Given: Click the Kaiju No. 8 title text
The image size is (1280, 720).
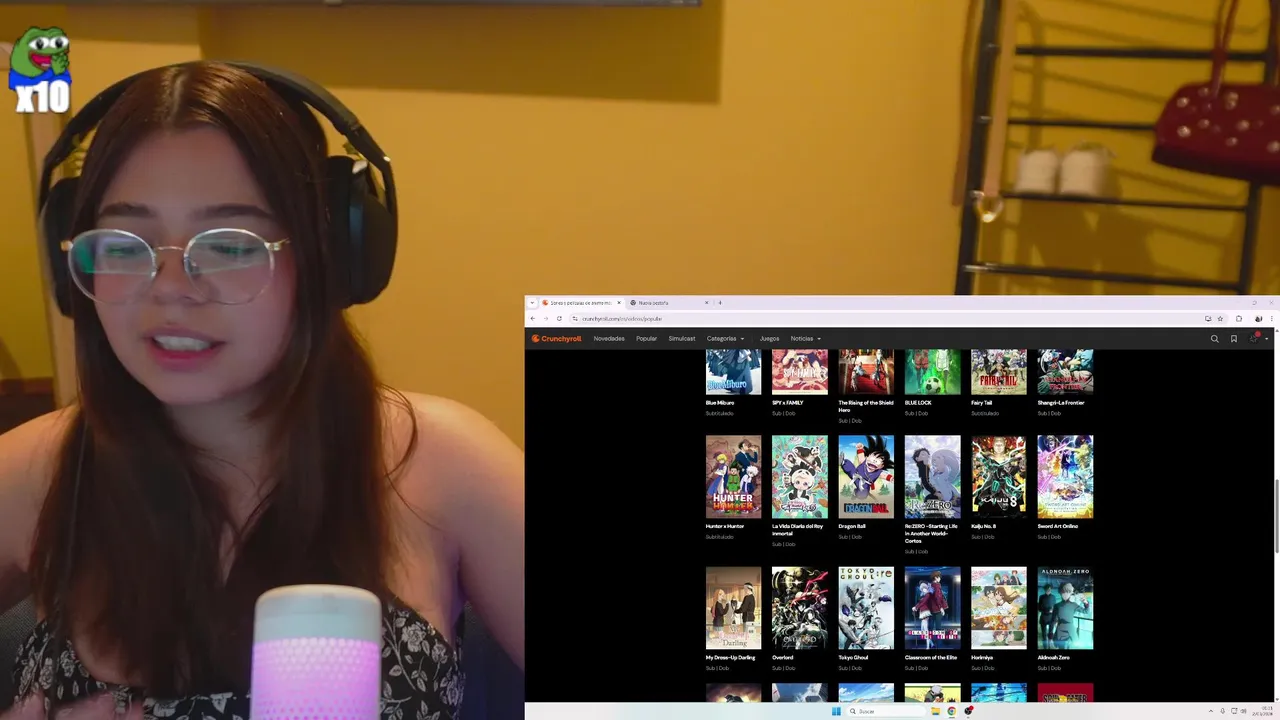Looking at the screenshot, I should click(984, 526).
